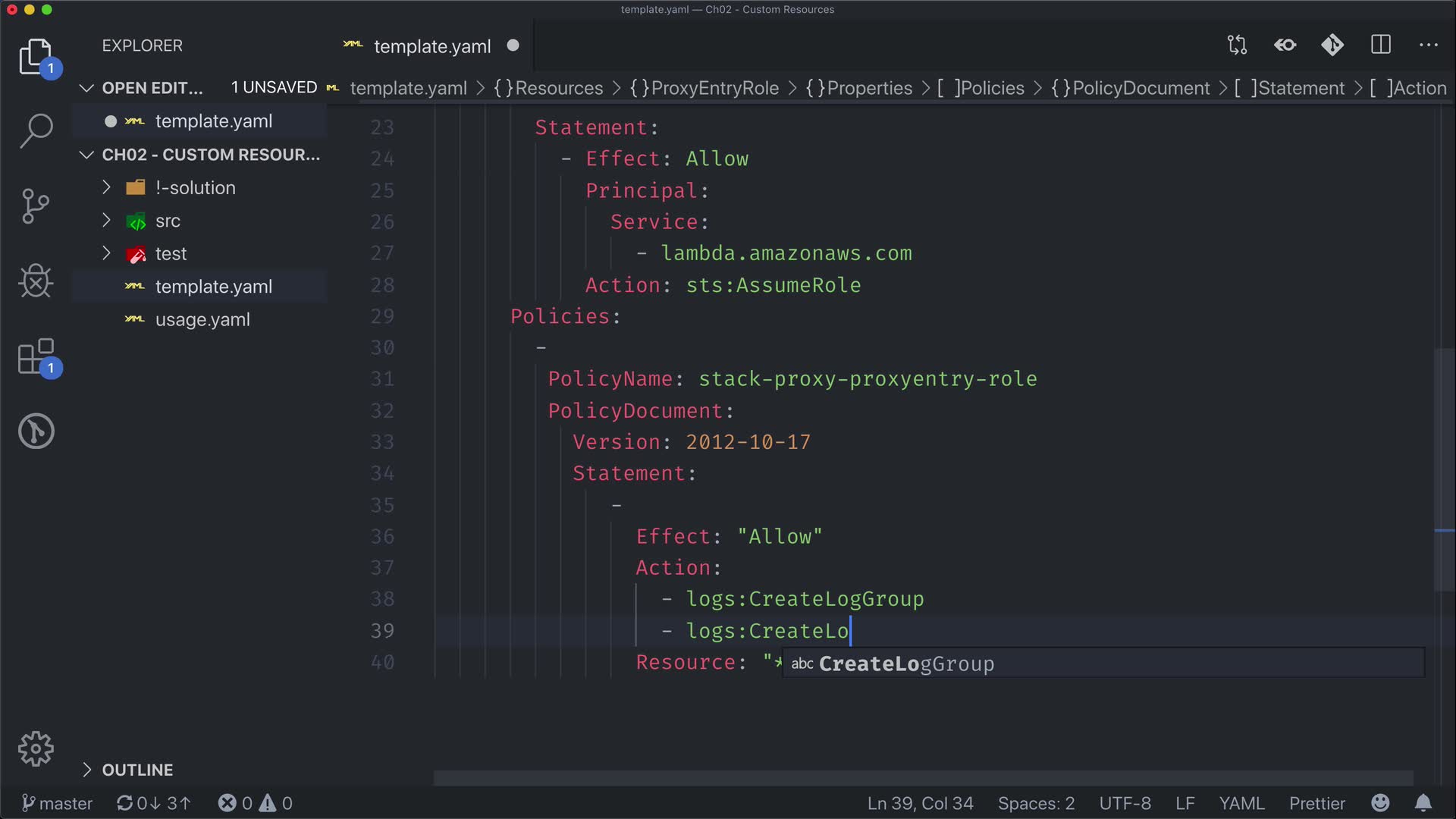Open the Run and Debug view
1456x819 pixels.
(x=36, y=281)
